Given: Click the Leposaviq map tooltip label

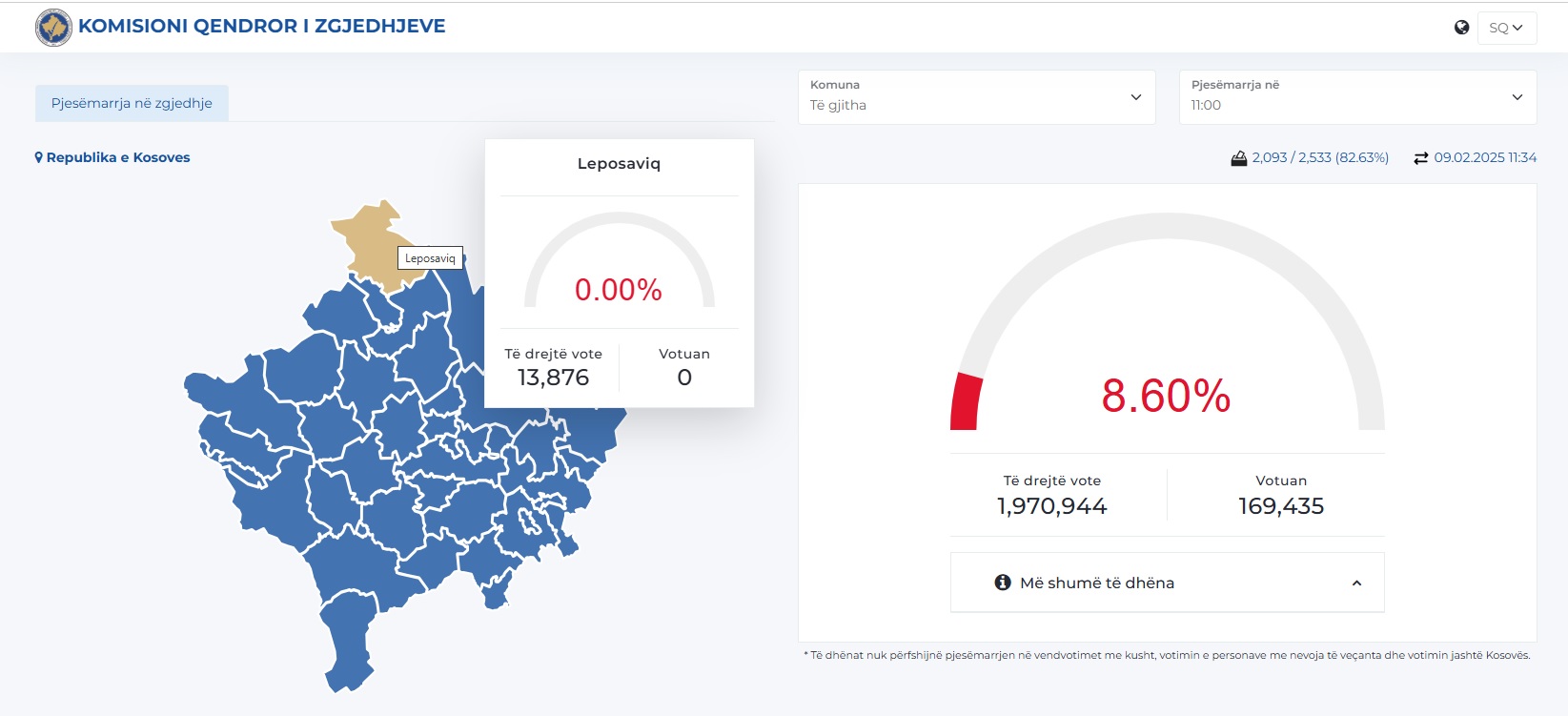Looking at the screenshot, I should 430,258.
